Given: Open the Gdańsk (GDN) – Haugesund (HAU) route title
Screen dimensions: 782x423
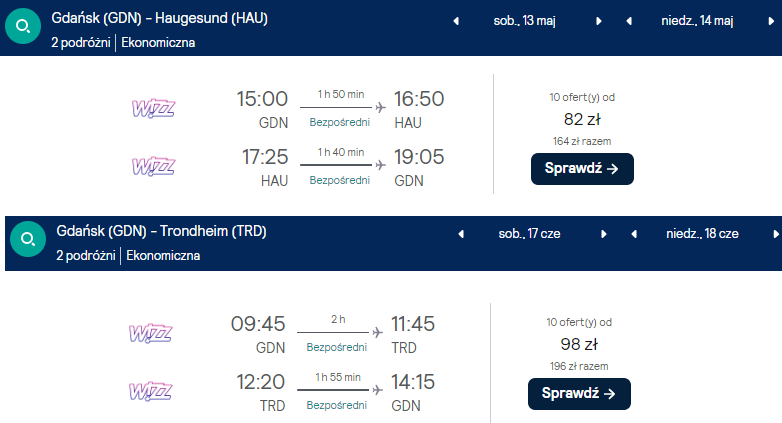Looking at the screenshot, I should 159,19.
